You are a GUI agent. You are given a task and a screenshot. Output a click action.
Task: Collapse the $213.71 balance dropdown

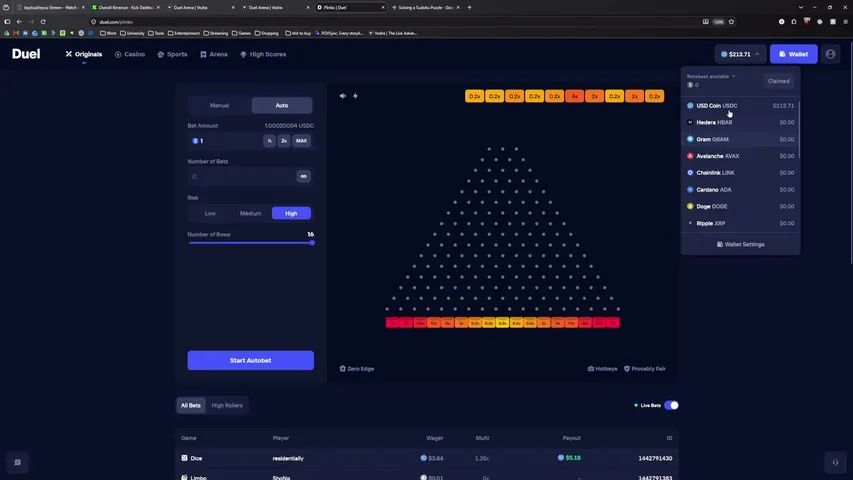pos(740,54)
